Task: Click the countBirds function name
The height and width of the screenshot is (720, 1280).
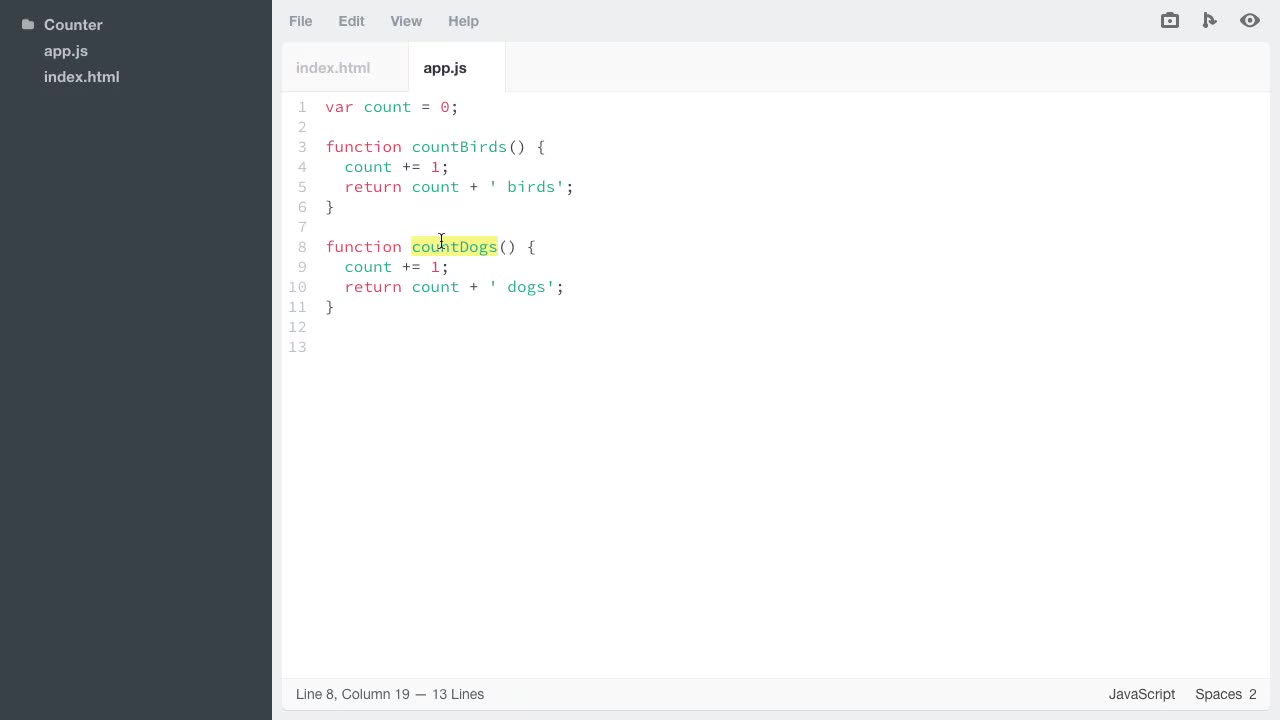Action: (458, 147)
